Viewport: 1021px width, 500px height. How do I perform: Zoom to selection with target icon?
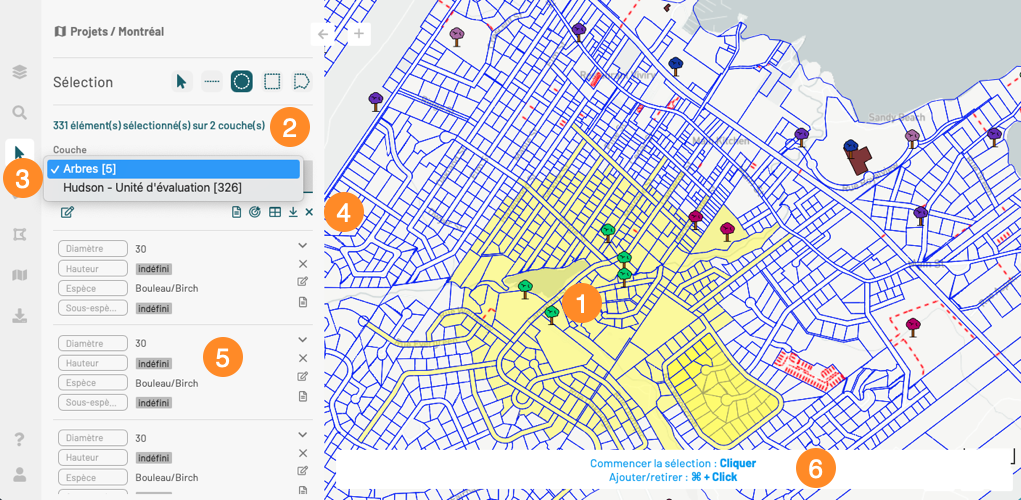click(255, 212)
